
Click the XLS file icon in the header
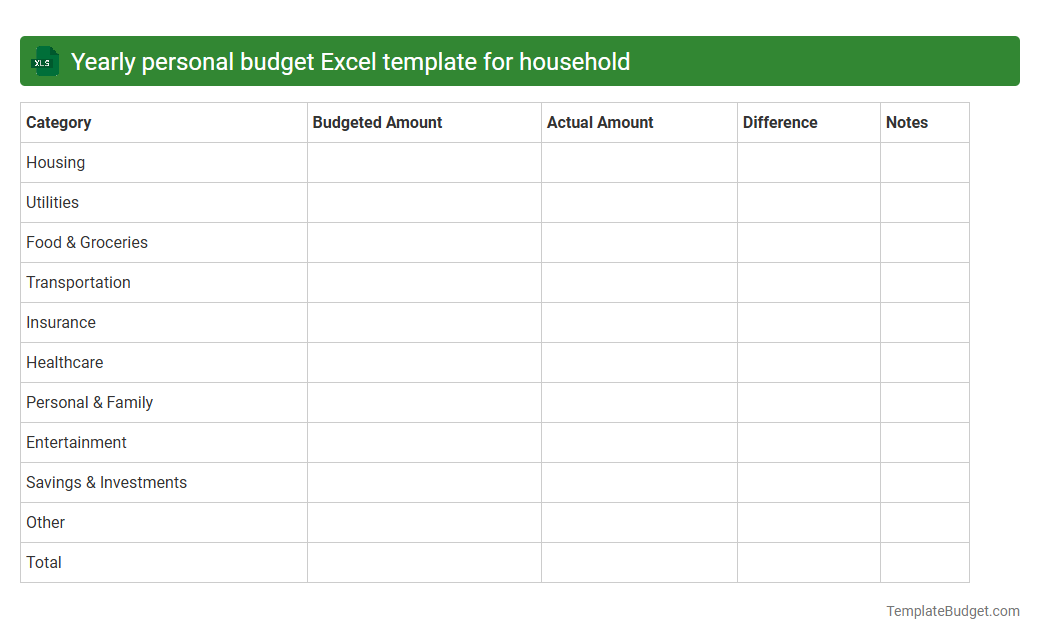click(44, 61)
